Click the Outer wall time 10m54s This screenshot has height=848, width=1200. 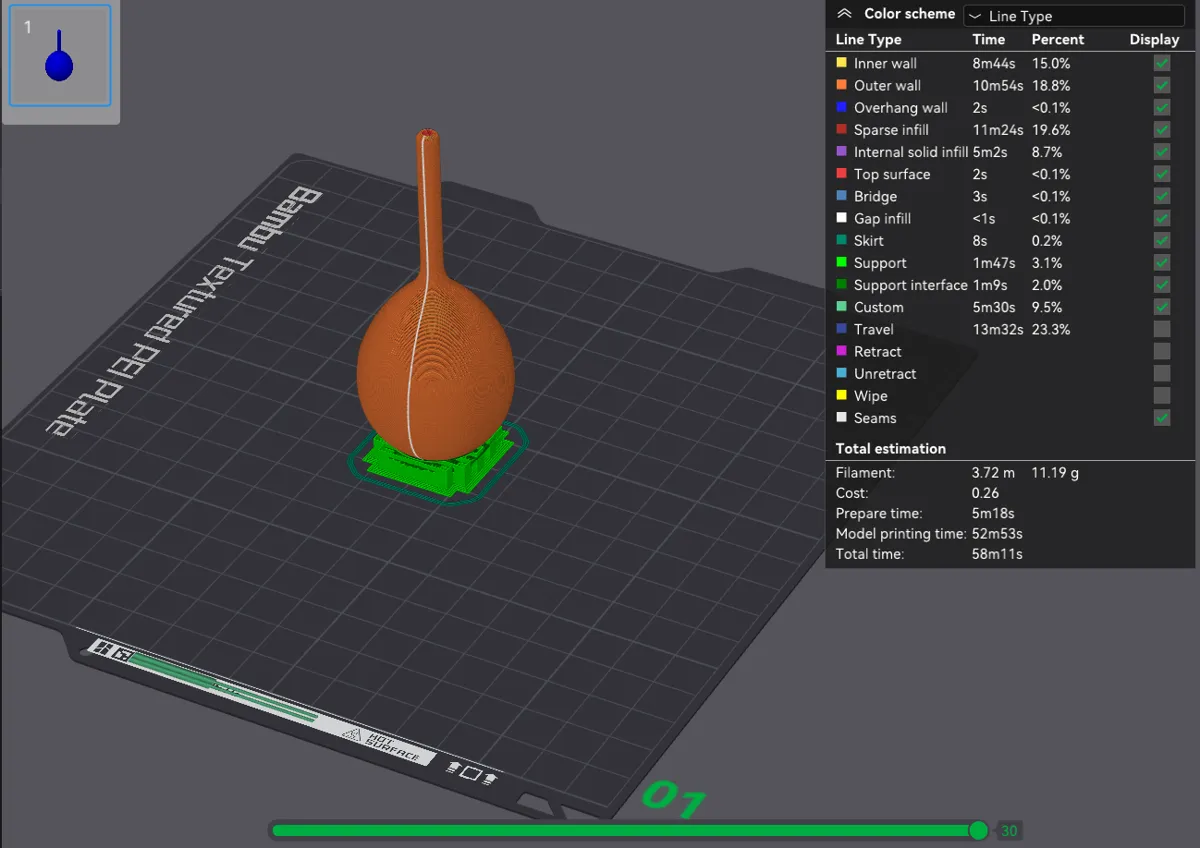pos(998,85)
